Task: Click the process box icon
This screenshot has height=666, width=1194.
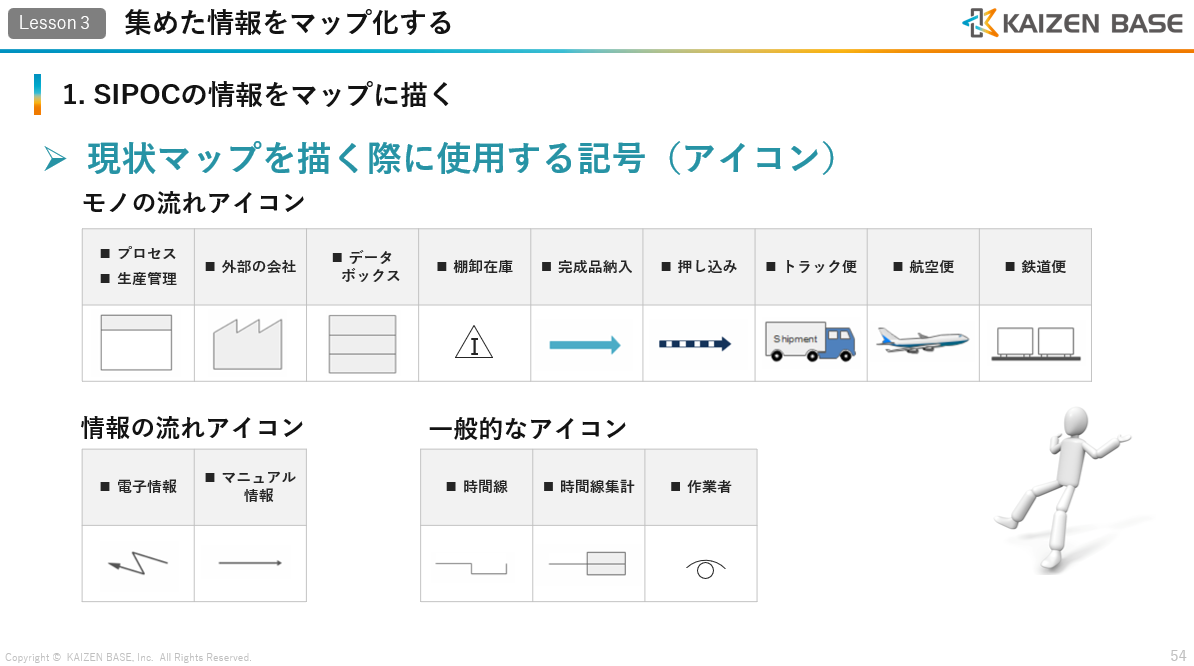Action: click(x=137, y=343)
